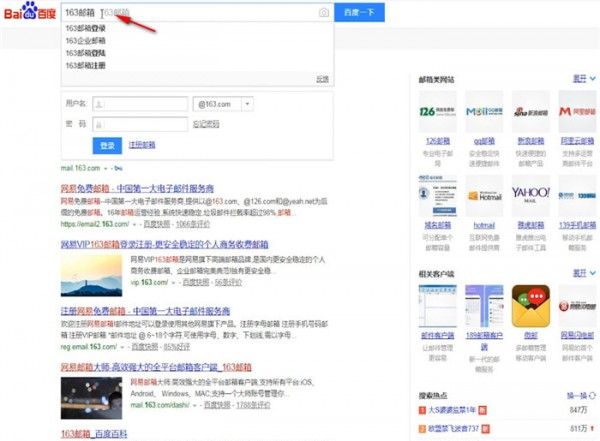Image resolution: width=600 pixels, height=441 pixels.
Task: Select suggestion 163邮箱登陆
Action: coord(86,53)
